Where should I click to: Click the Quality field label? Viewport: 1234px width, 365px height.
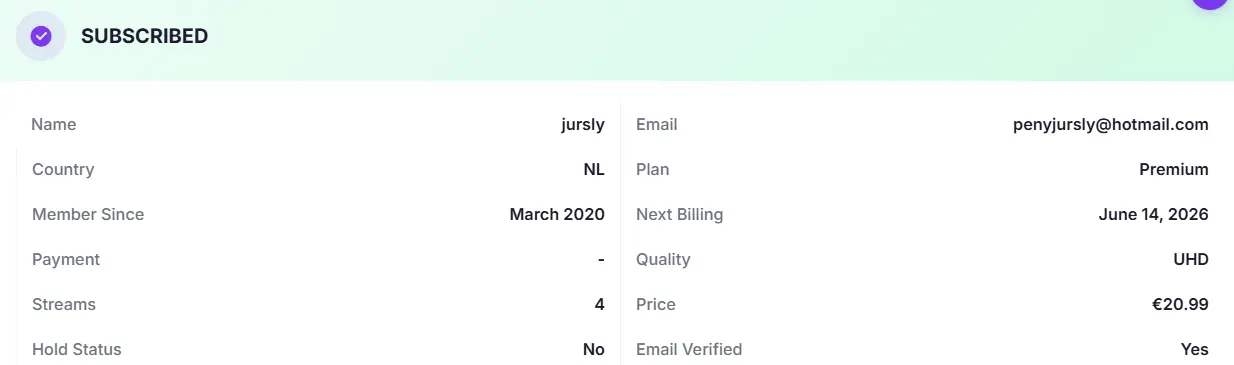[x=663, y=259]
